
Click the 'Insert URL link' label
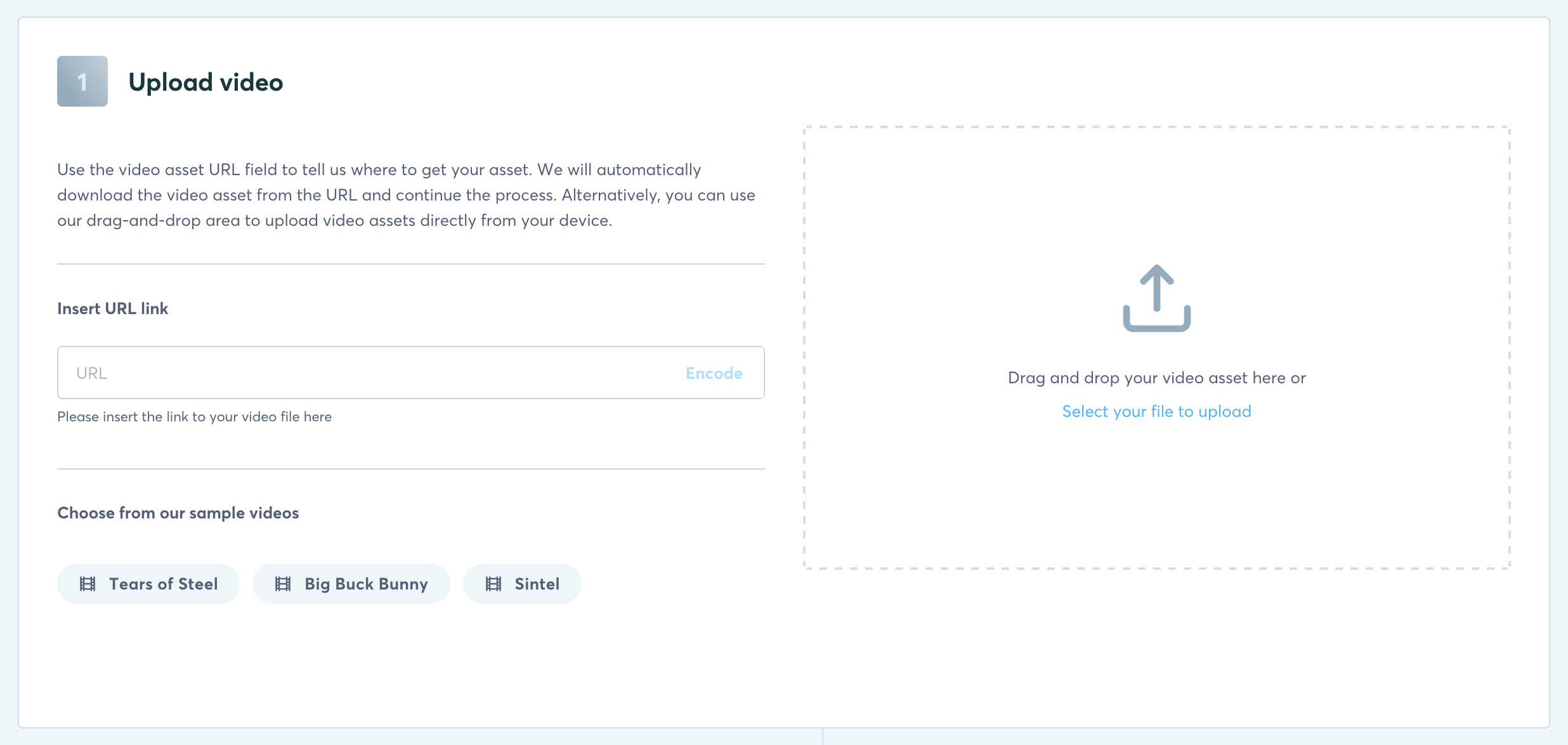[113, 308]
